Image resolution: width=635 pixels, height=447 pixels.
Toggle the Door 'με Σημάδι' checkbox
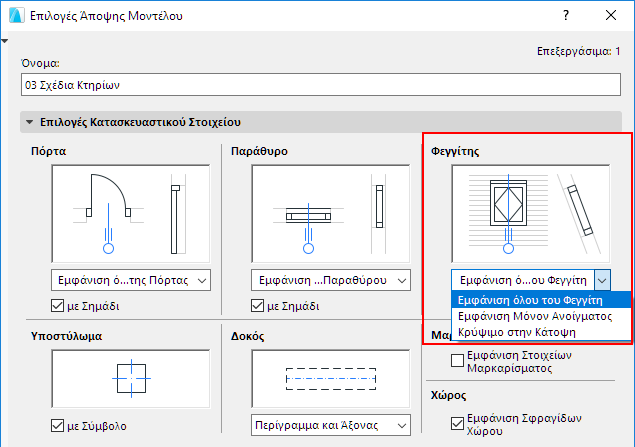59,306
